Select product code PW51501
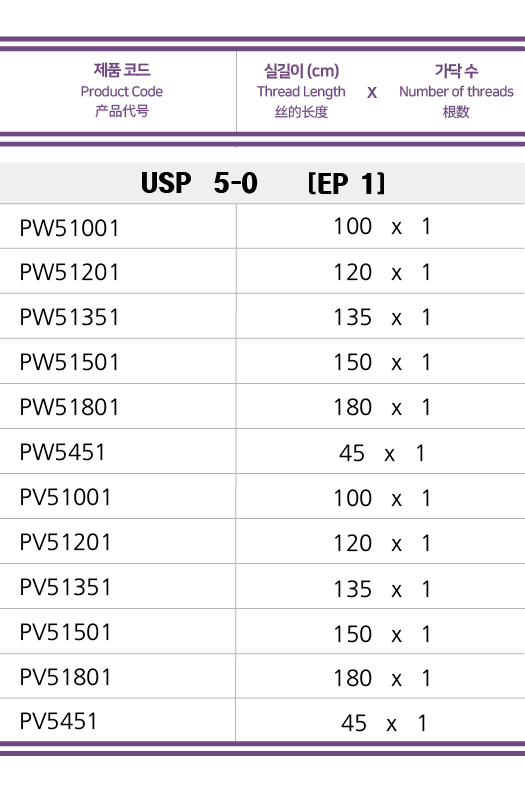This screenshot has height=800, width=525. (69, 362)
